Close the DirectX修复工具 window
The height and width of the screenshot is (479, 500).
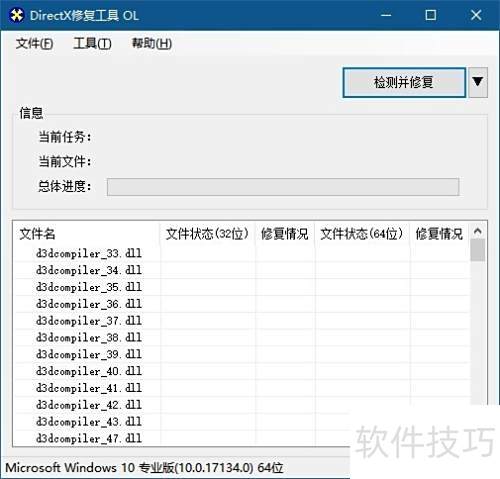[x=476, y=15]
